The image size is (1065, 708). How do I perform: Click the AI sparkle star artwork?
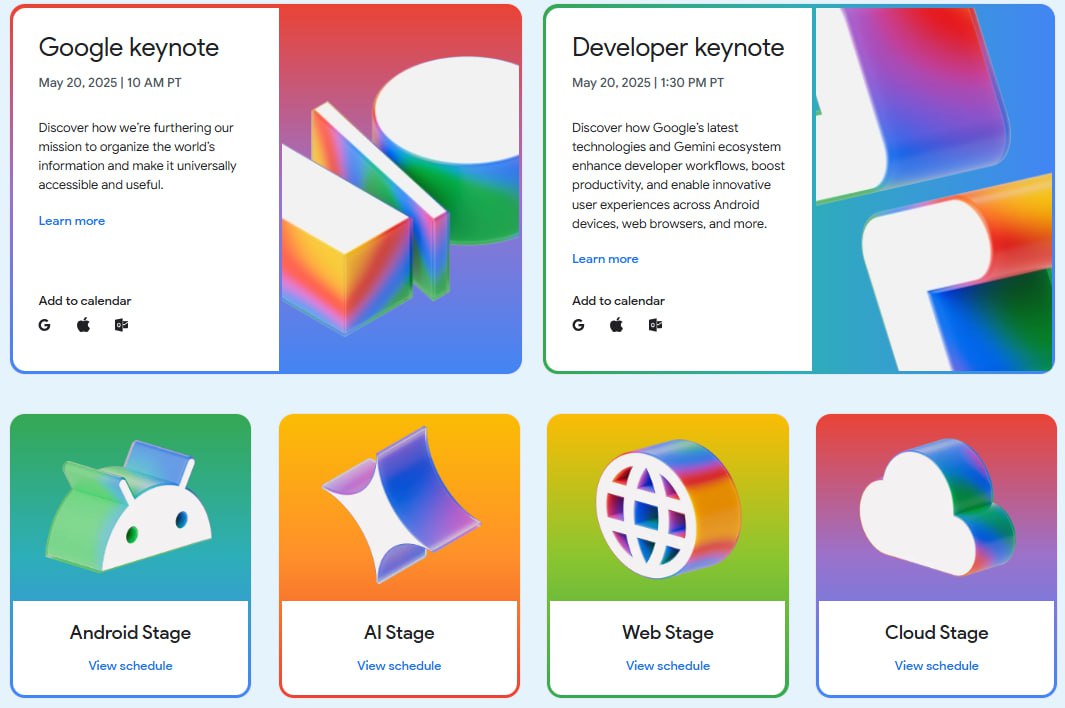tap(401, 504)
